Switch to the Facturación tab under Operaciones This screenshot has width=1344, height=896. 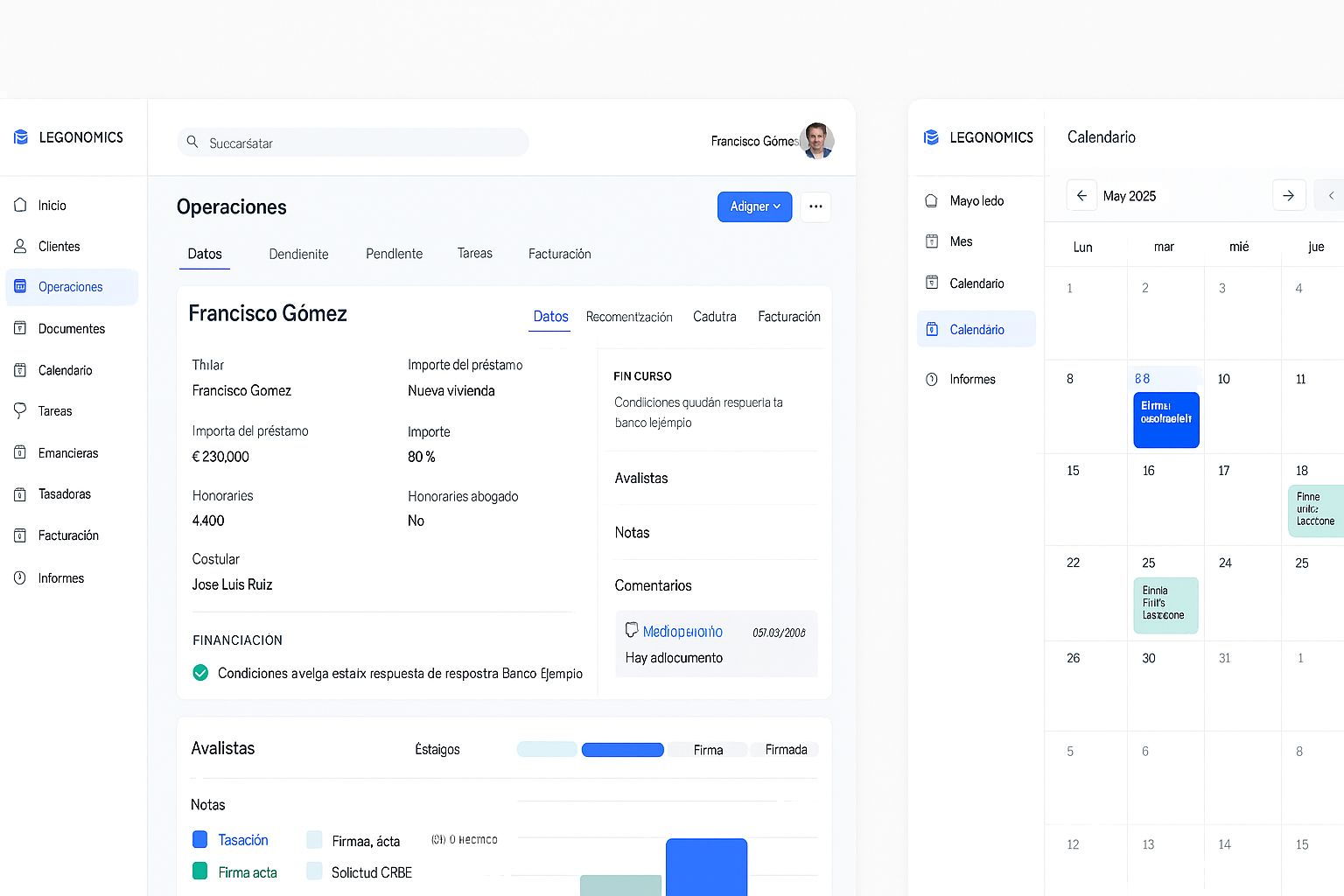coord(559,254)
